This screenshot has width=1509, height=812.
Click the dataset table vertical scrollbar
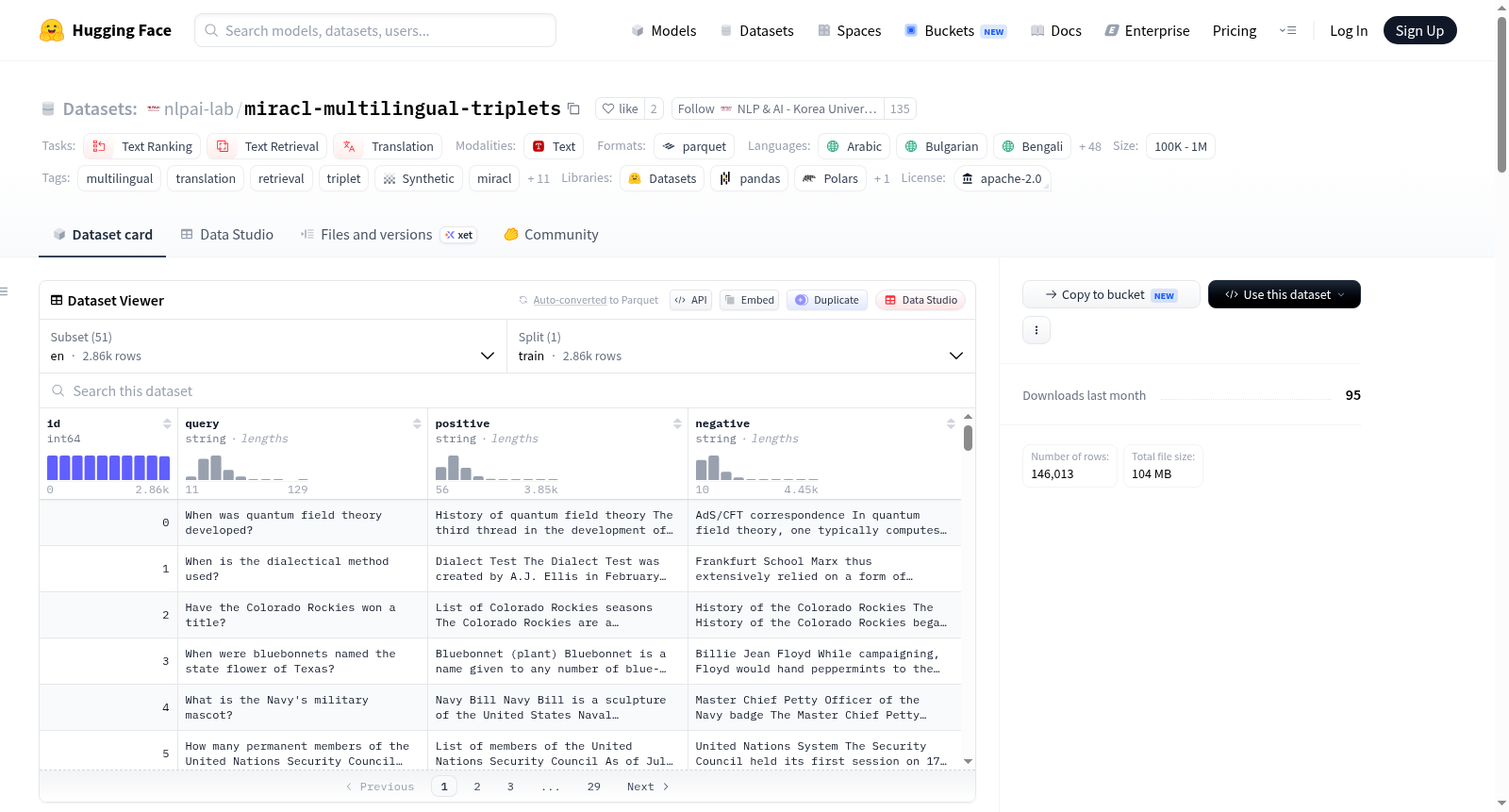968,438
